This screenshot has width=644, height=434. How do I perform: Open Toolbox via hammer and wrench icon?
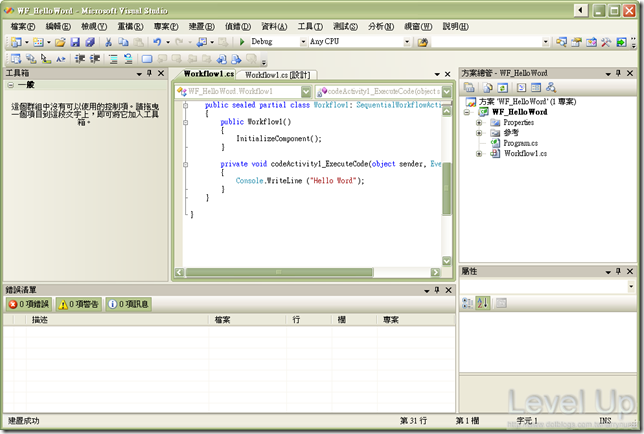click(x=606, y=42)
